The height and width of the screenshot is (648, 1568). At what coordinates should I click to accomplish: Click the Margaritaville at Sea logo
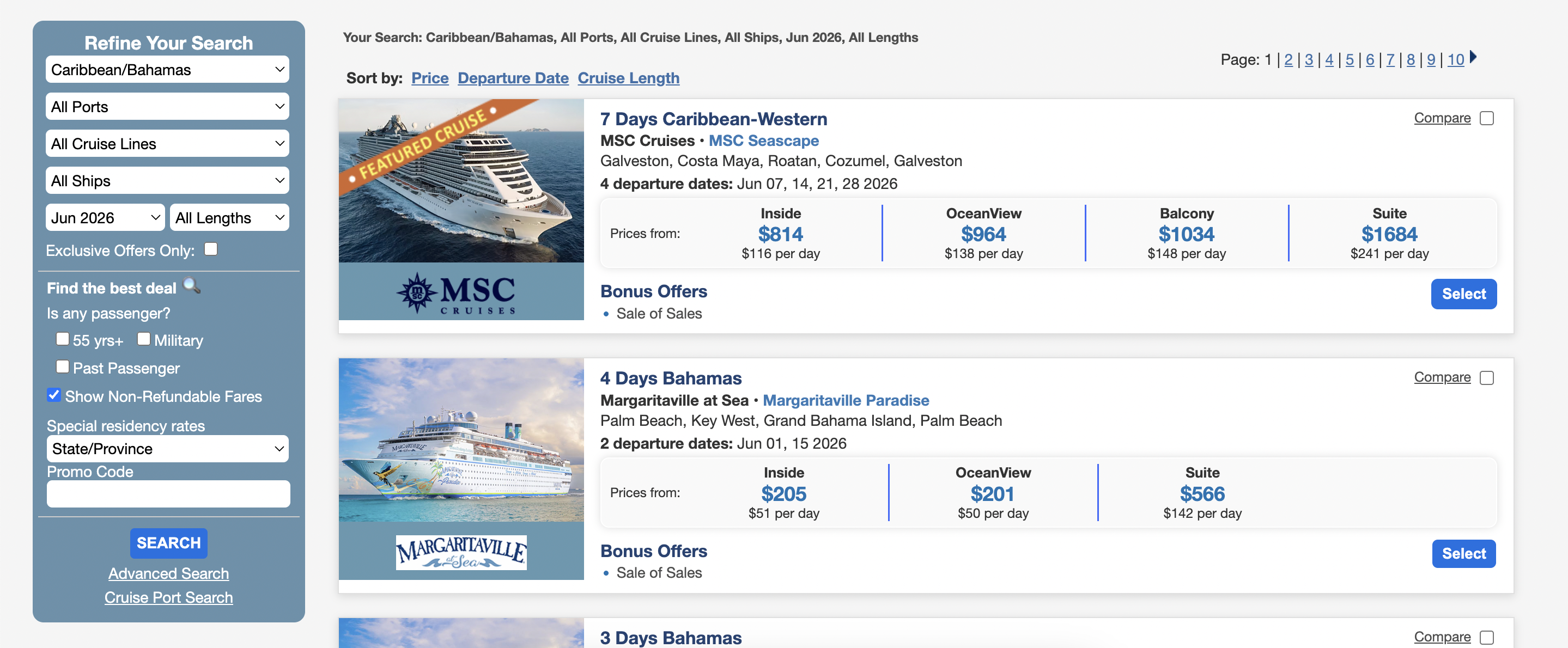[x=461, y=552]
